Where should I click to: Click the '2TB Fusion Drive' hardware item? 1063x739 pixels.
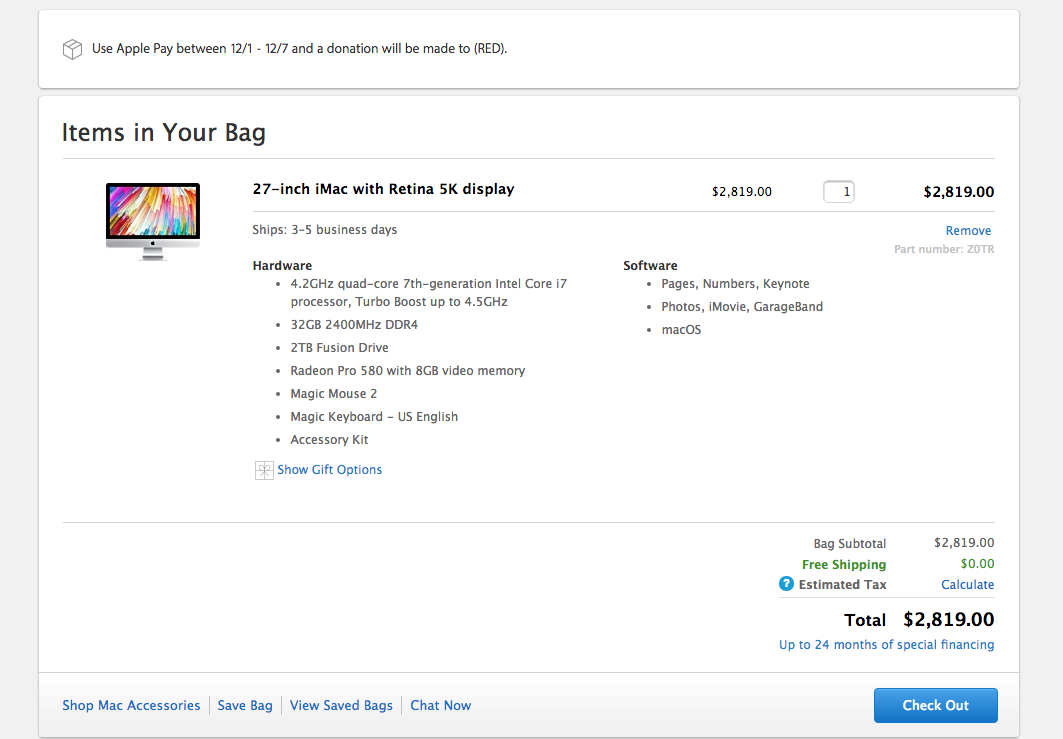[340, 348]
